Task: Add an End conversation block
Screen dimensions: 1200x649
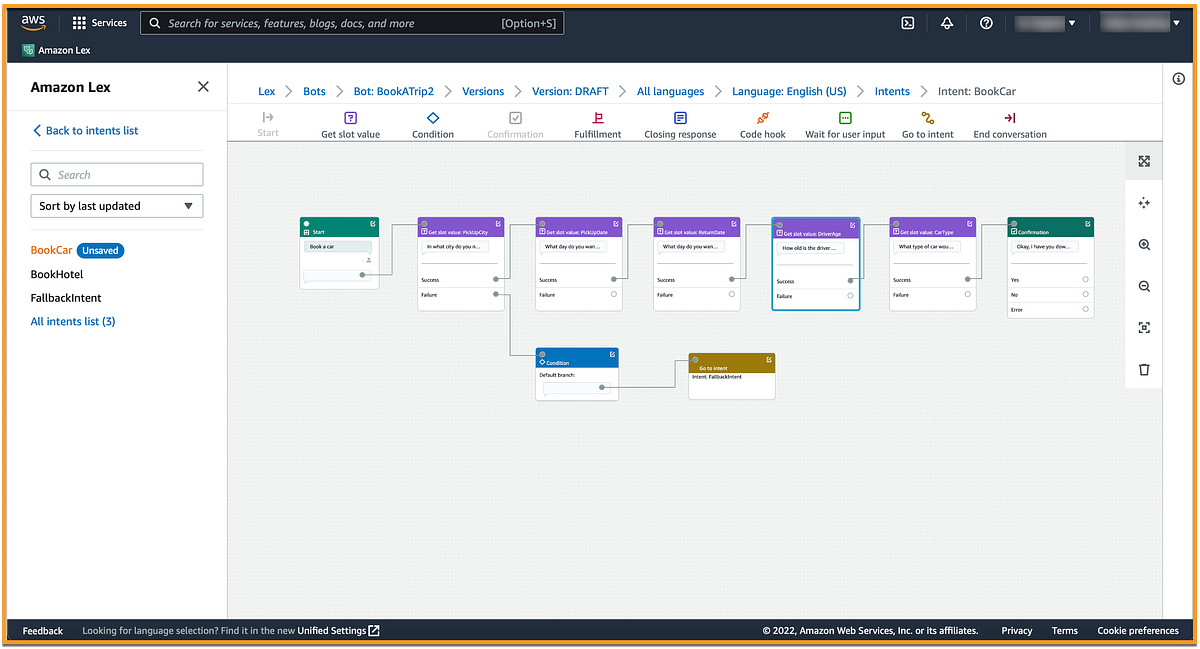Action: [x=1009, y=125]
